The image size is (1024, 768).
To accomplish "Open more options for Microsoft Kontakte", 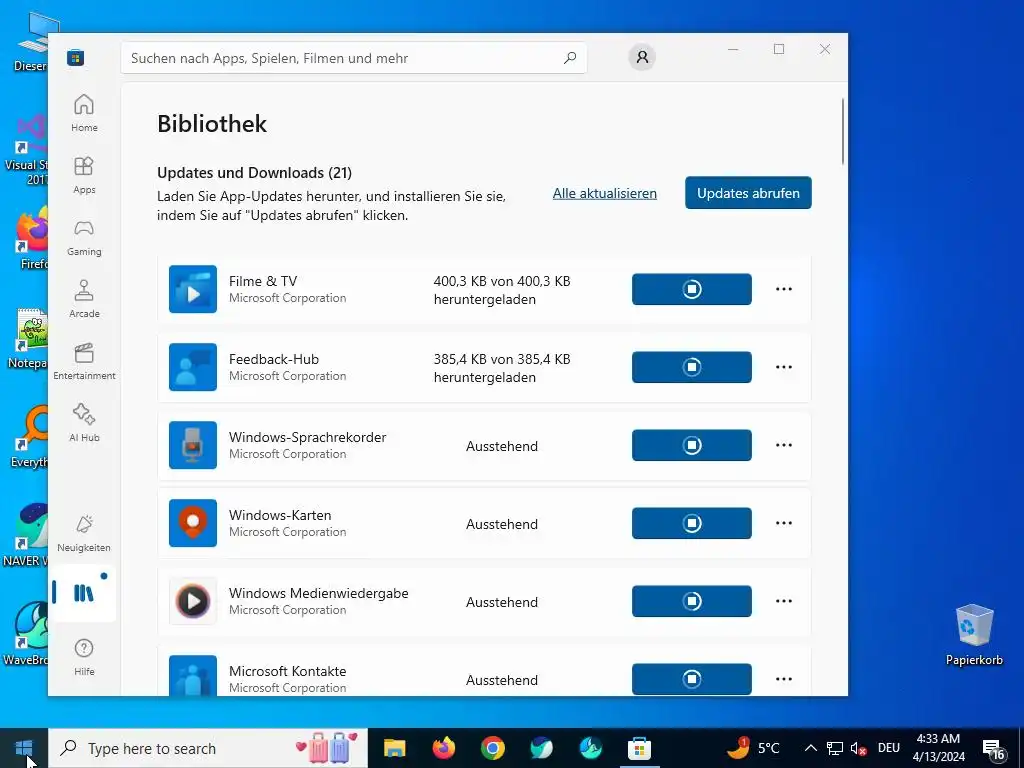I will click(784, 679).
